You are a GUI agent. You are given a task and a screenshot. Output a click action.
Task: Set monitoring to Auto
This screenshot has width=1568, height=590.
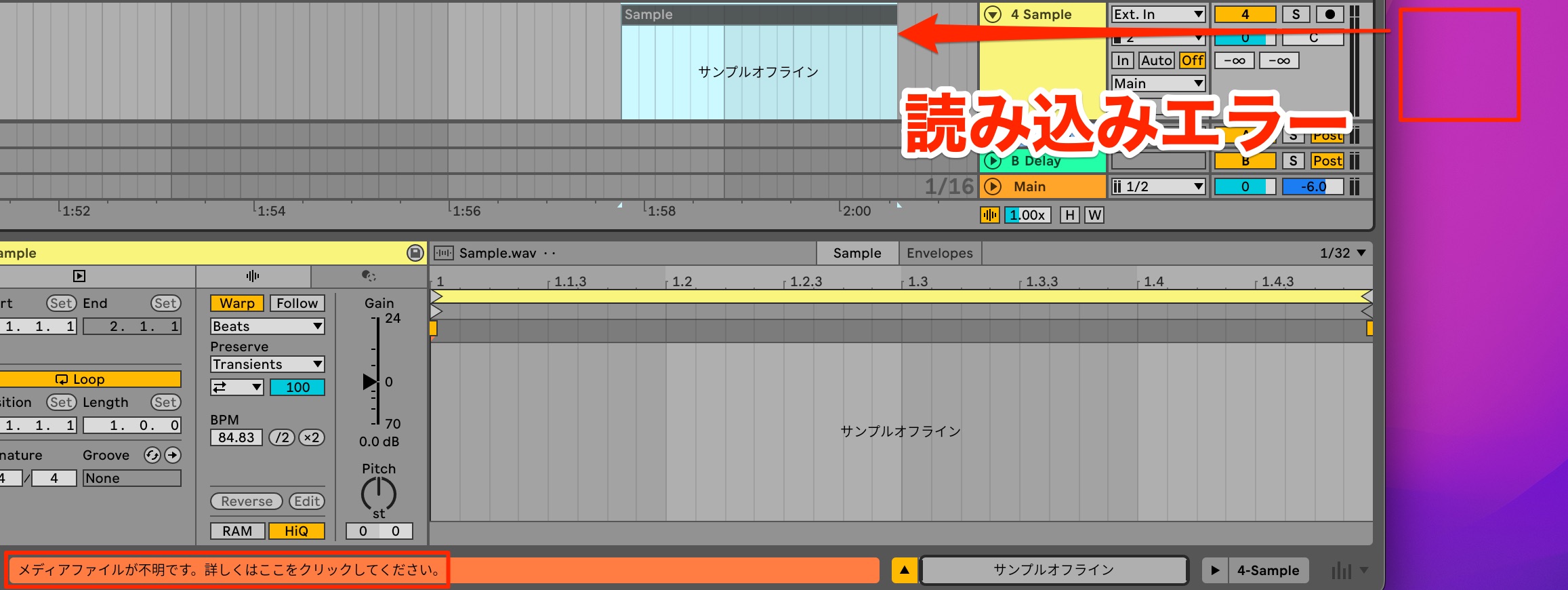(1156, 60)
